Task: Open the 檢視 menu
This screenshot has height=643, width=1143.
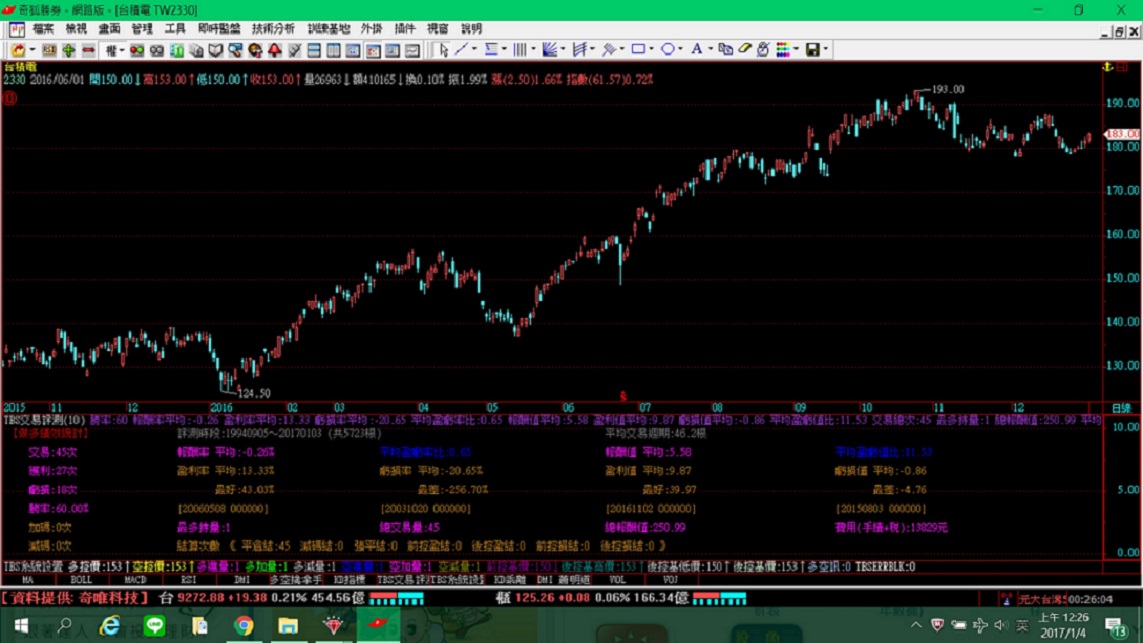Action: click(76, 29)
